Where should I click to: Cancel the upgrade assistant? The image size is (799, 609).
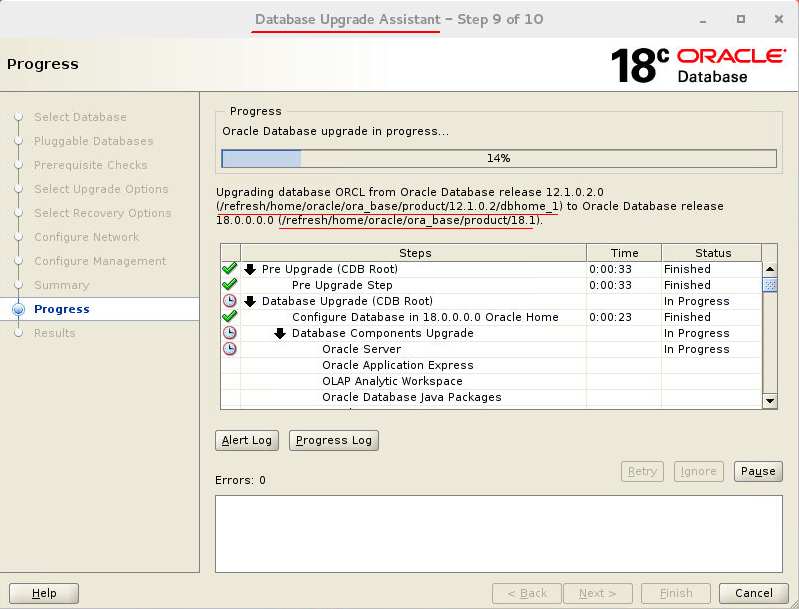(754, 593)
